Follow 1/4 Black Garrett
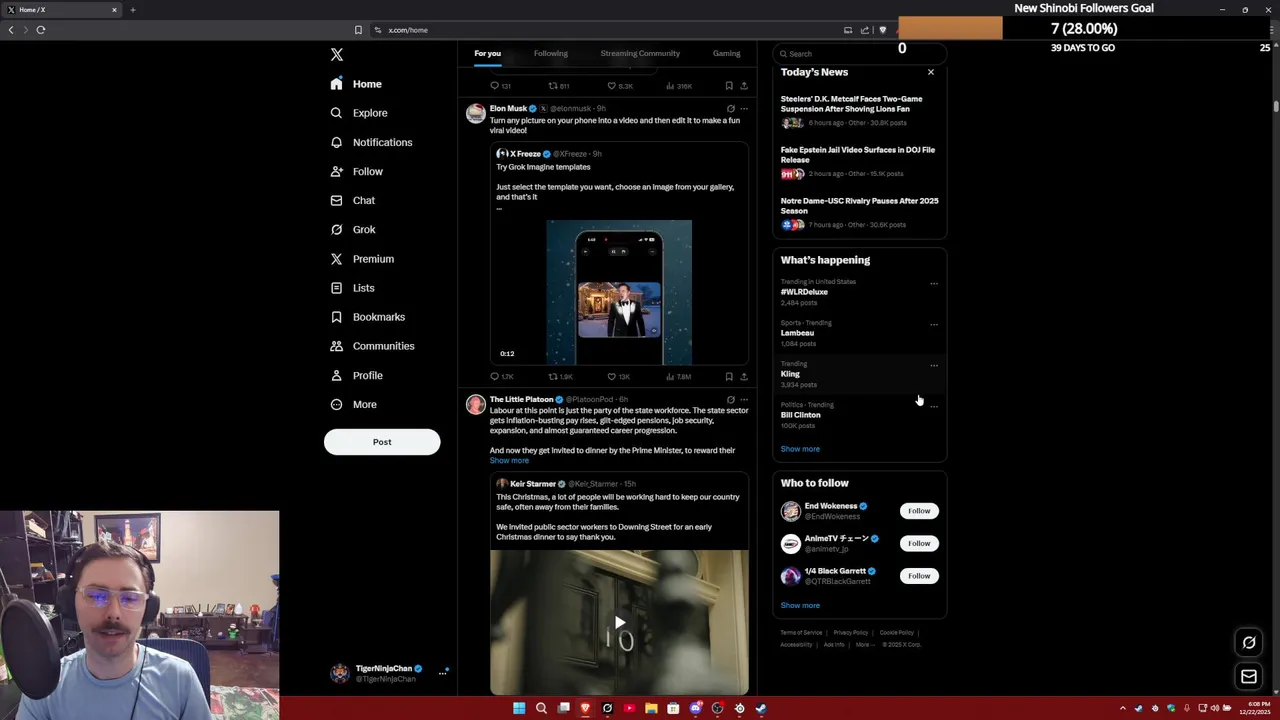The width and height of the screenshot is (1280, 720). click(919, 576)
